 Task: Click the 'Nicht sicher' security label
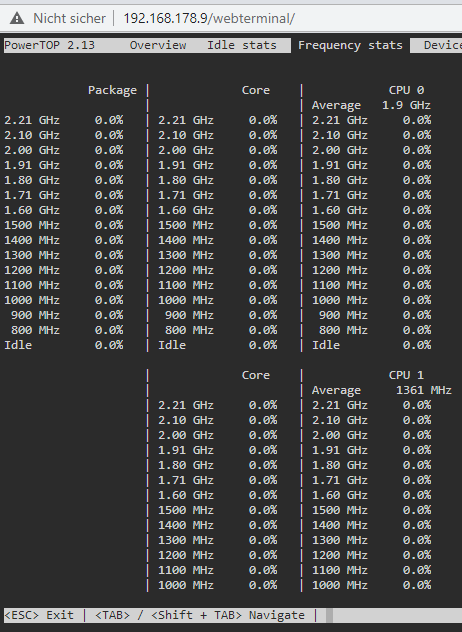69,18
